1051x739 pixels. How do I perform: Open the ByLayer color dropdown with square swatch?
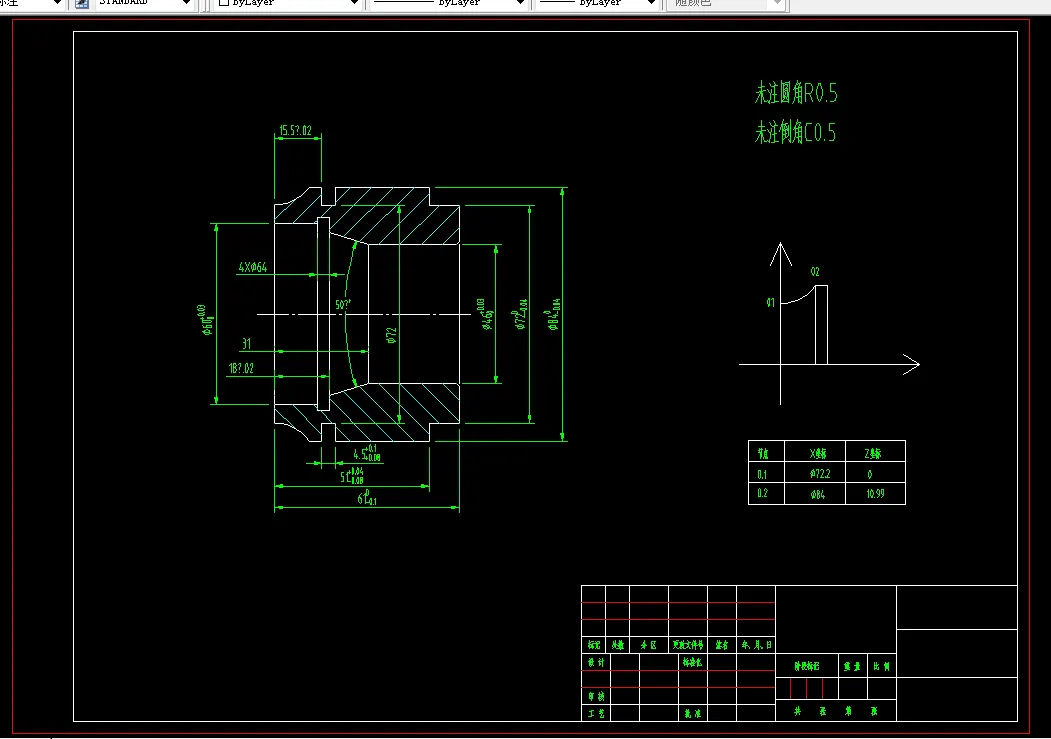[288, 3]
